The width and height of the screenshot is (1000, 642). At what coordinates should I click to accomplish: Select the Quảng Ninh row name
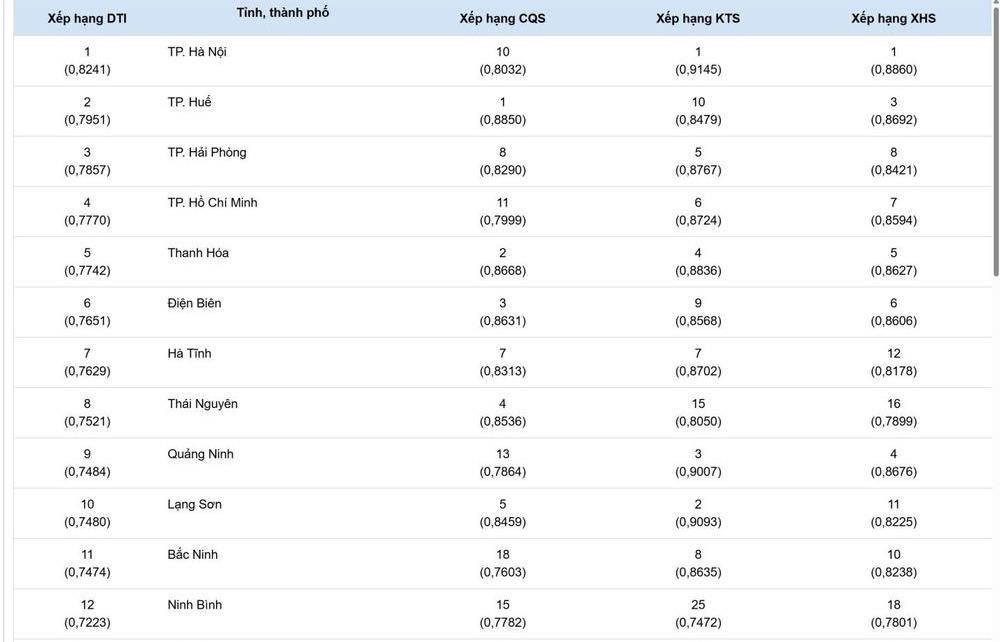201,454
